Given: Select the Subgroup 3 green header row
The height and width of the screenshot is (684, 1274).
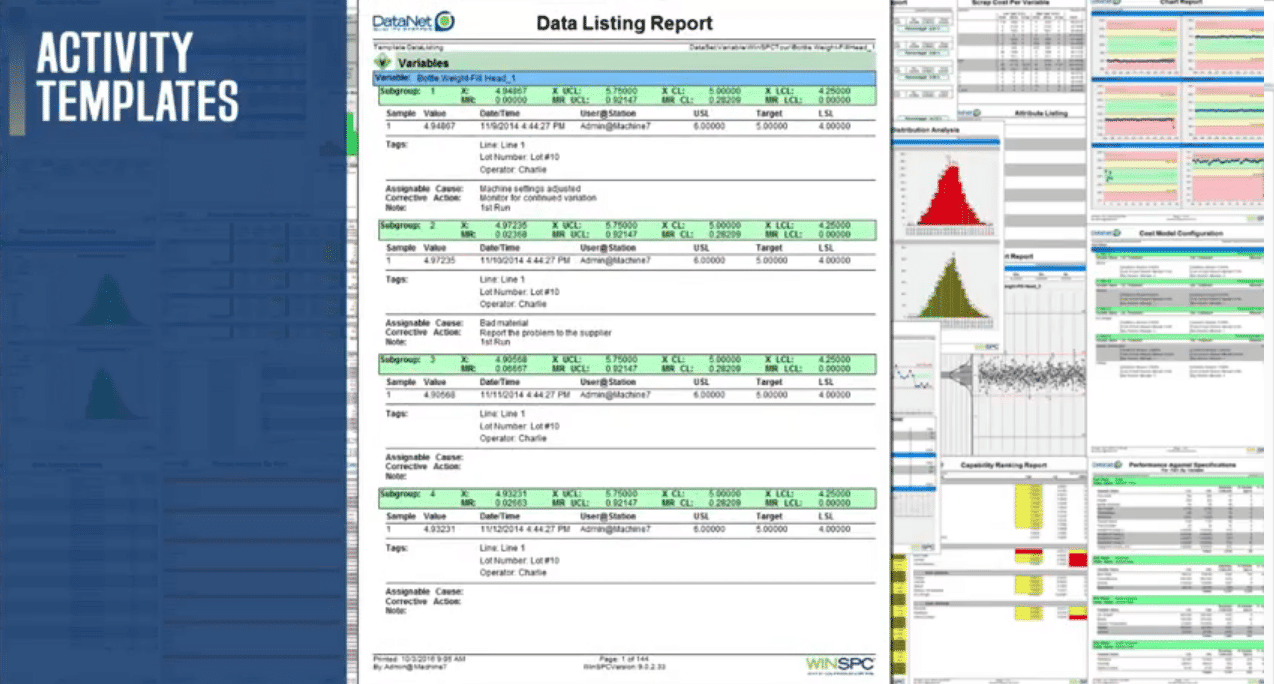Looking at the screenshot, I should (626, 364).
